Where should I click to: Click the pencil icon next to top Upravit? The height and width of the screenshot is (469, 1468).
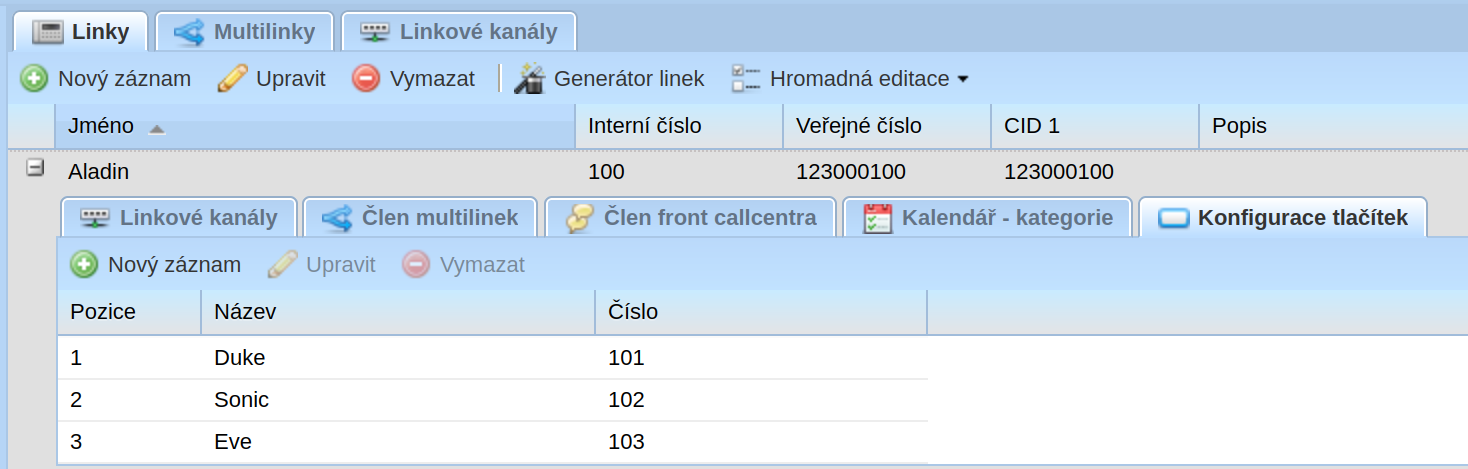pyautogui.click(x=232, y=78)
